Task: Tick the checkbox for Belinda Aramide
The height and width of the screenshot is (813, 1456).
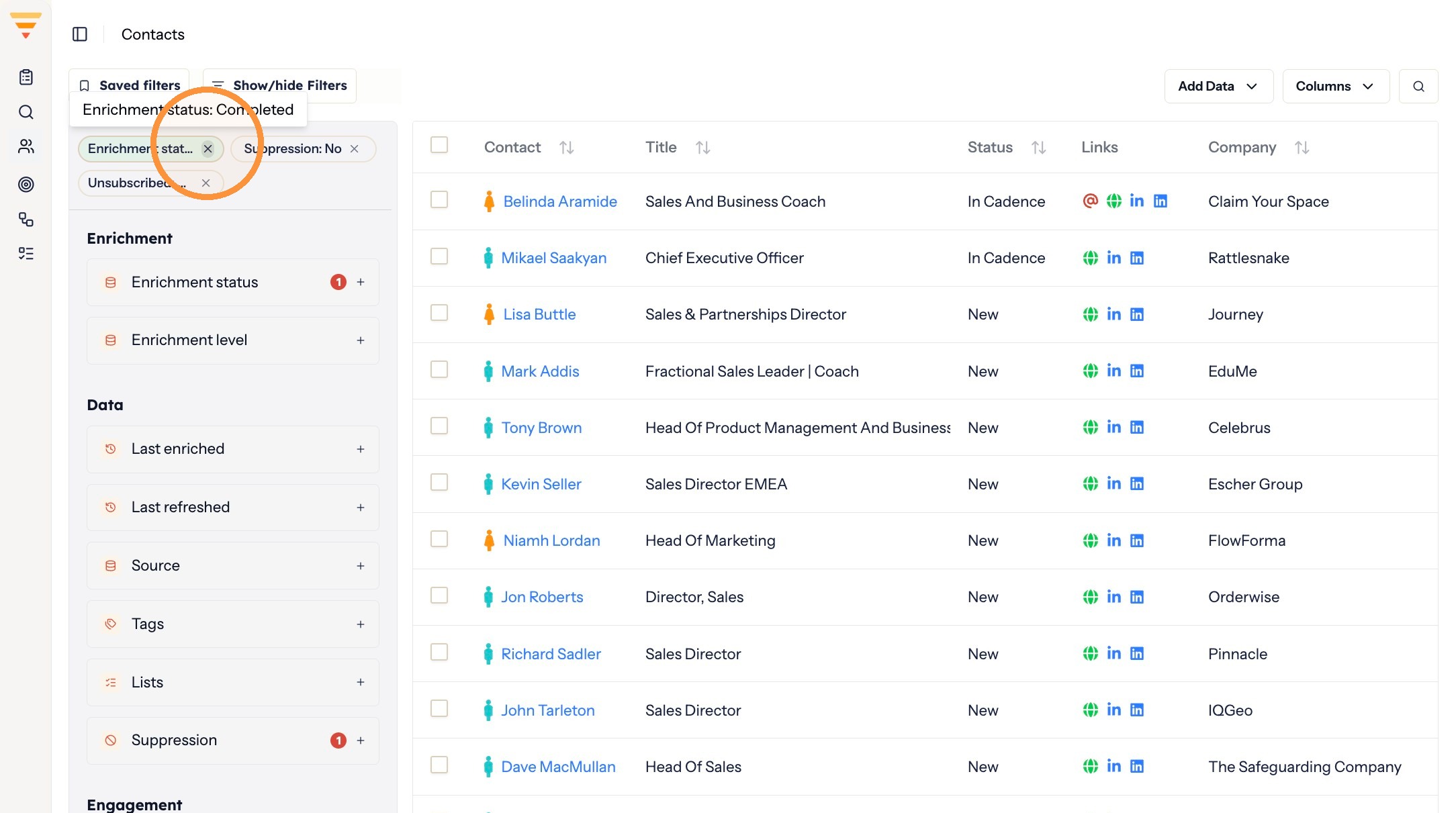Action: pyautogui.click(x=439, y=200)
